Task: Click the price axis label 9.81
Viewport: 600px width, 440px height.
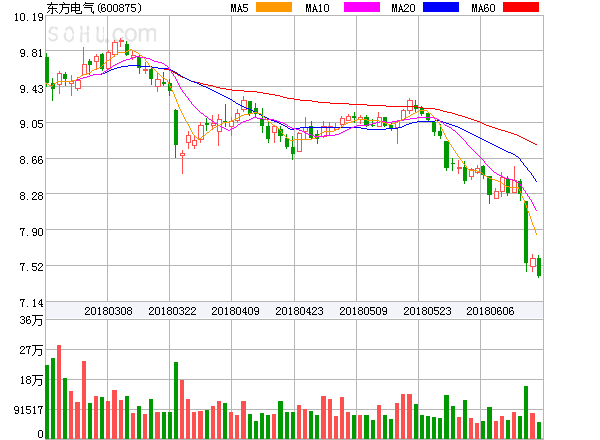Action: 31,53
